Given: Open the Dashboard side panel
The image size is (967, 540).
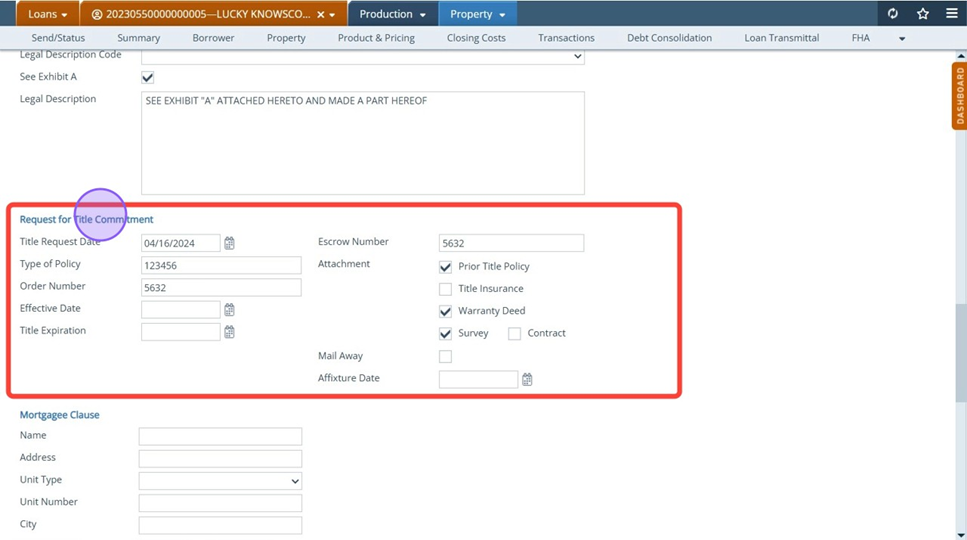Looking at the screenshot, I should (959, 97).
